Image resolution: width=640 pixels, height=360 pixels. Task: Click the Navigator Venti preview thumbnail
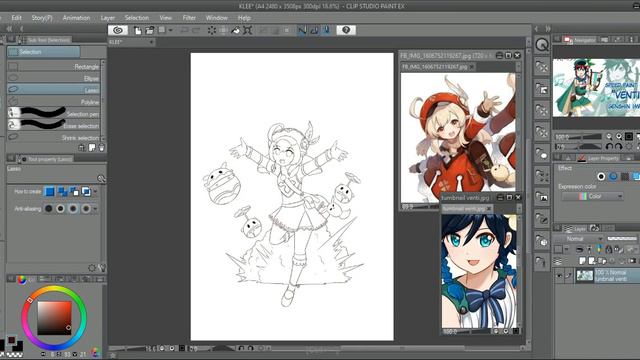tap(596, 88)
